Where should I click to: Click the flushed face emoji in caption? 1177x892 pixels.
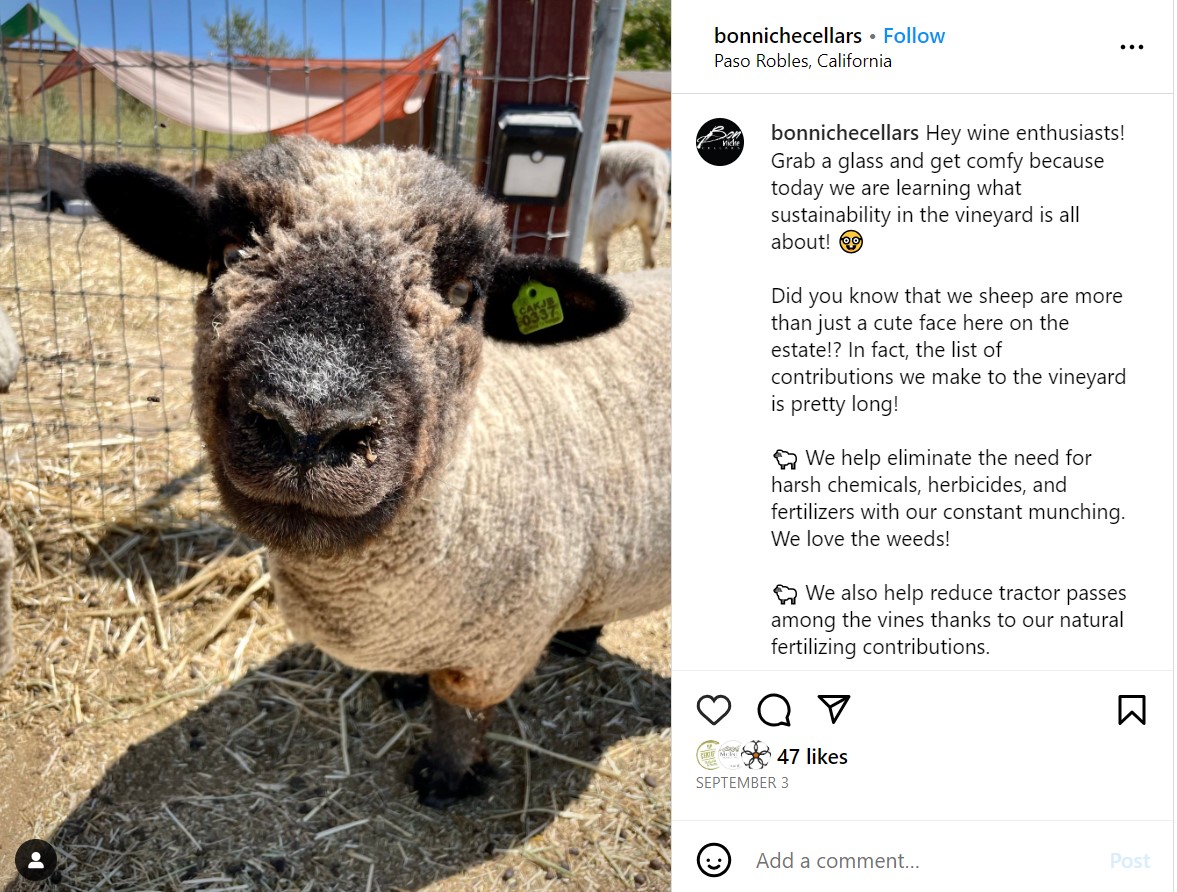click(x=850, y=242)
